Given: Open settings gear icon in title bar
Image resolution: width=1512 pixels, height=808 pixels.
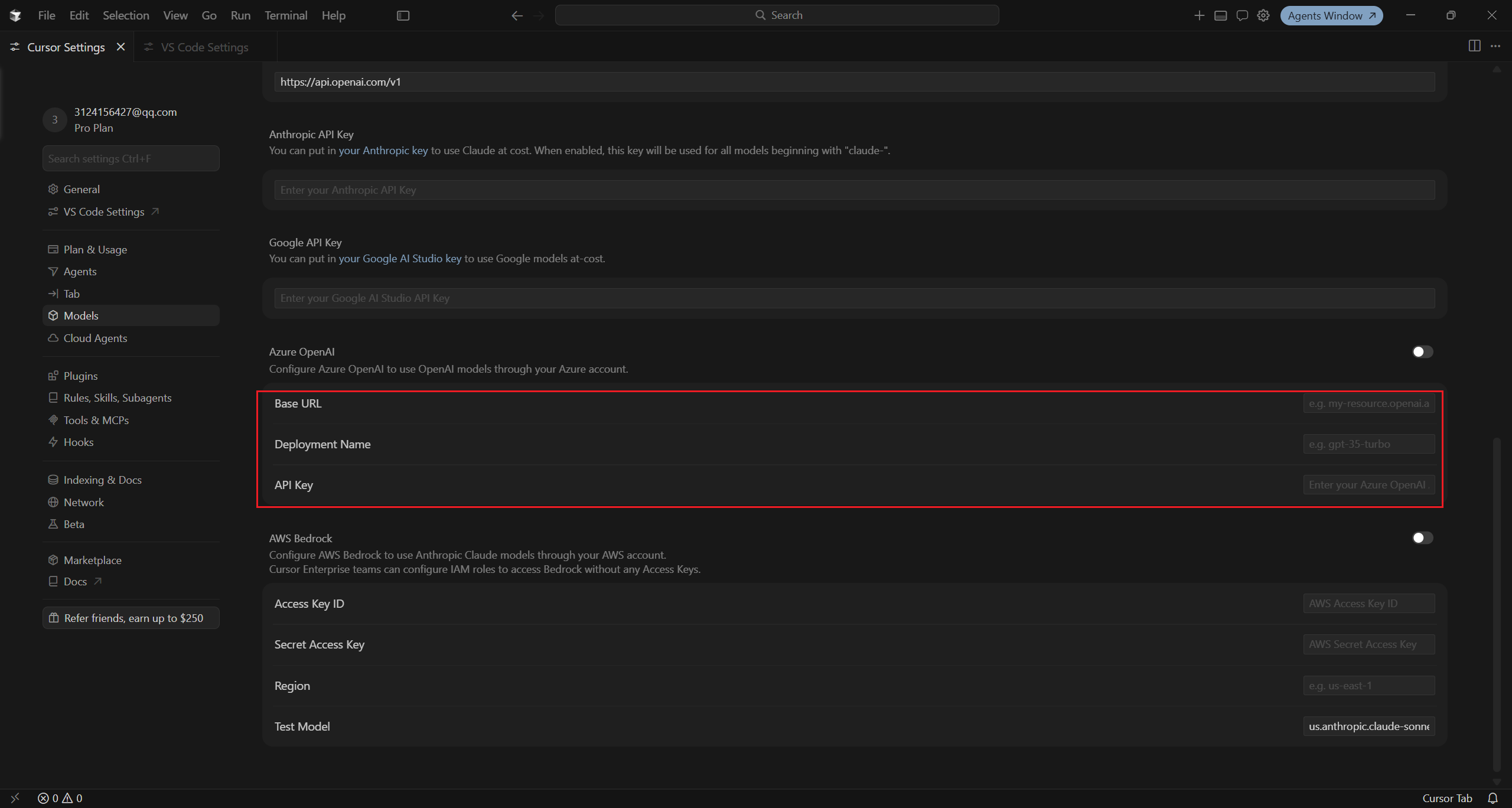Looking at the screenshot, I should 1263,15.
